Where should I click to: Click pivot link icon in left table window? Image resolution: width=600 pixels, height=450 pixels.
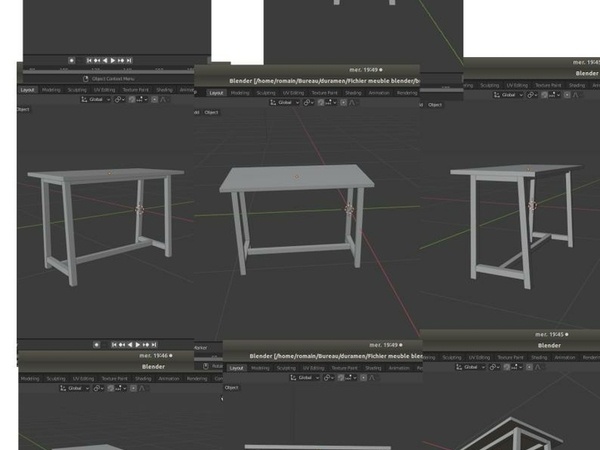(120, 99)
